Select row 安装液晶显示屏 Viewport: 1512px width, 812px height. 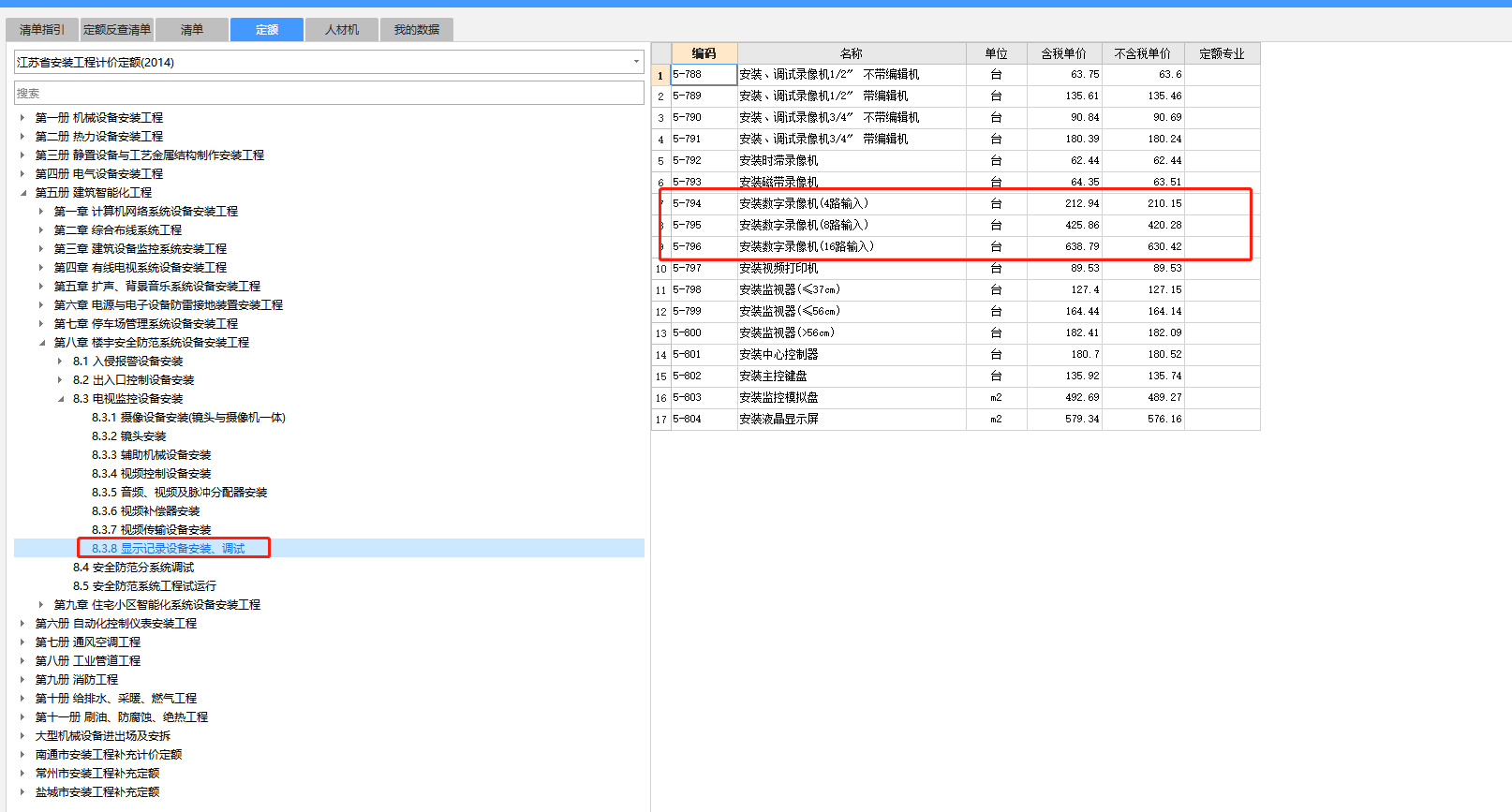point(956,419)
